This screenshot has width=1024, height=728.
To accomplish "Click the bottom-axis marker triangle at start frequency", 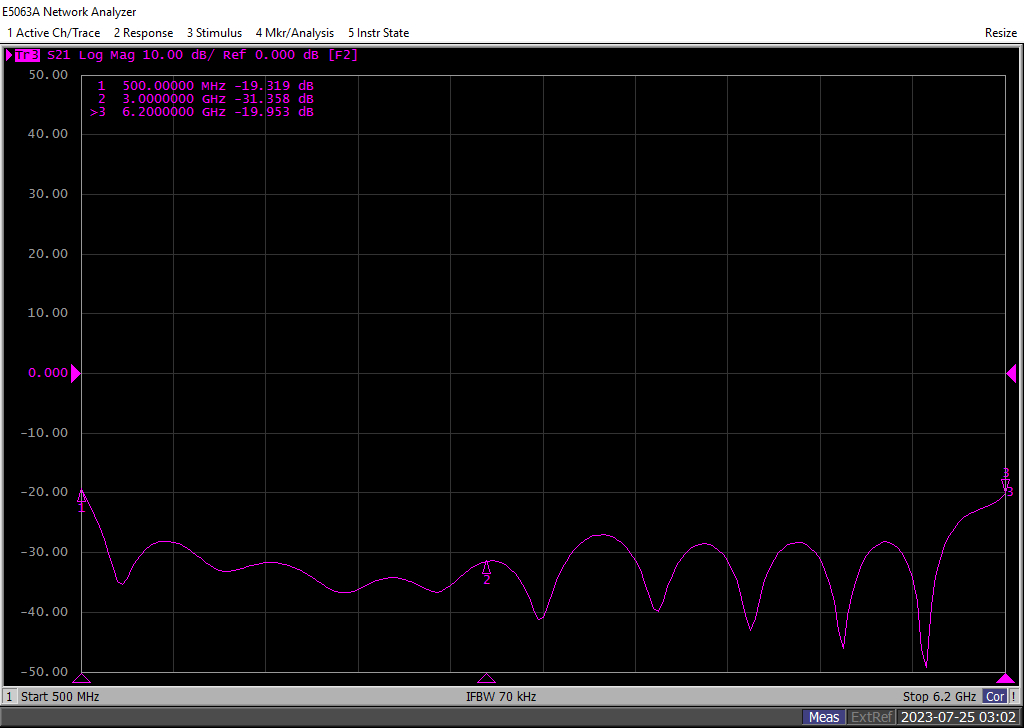I will point(81,678).
